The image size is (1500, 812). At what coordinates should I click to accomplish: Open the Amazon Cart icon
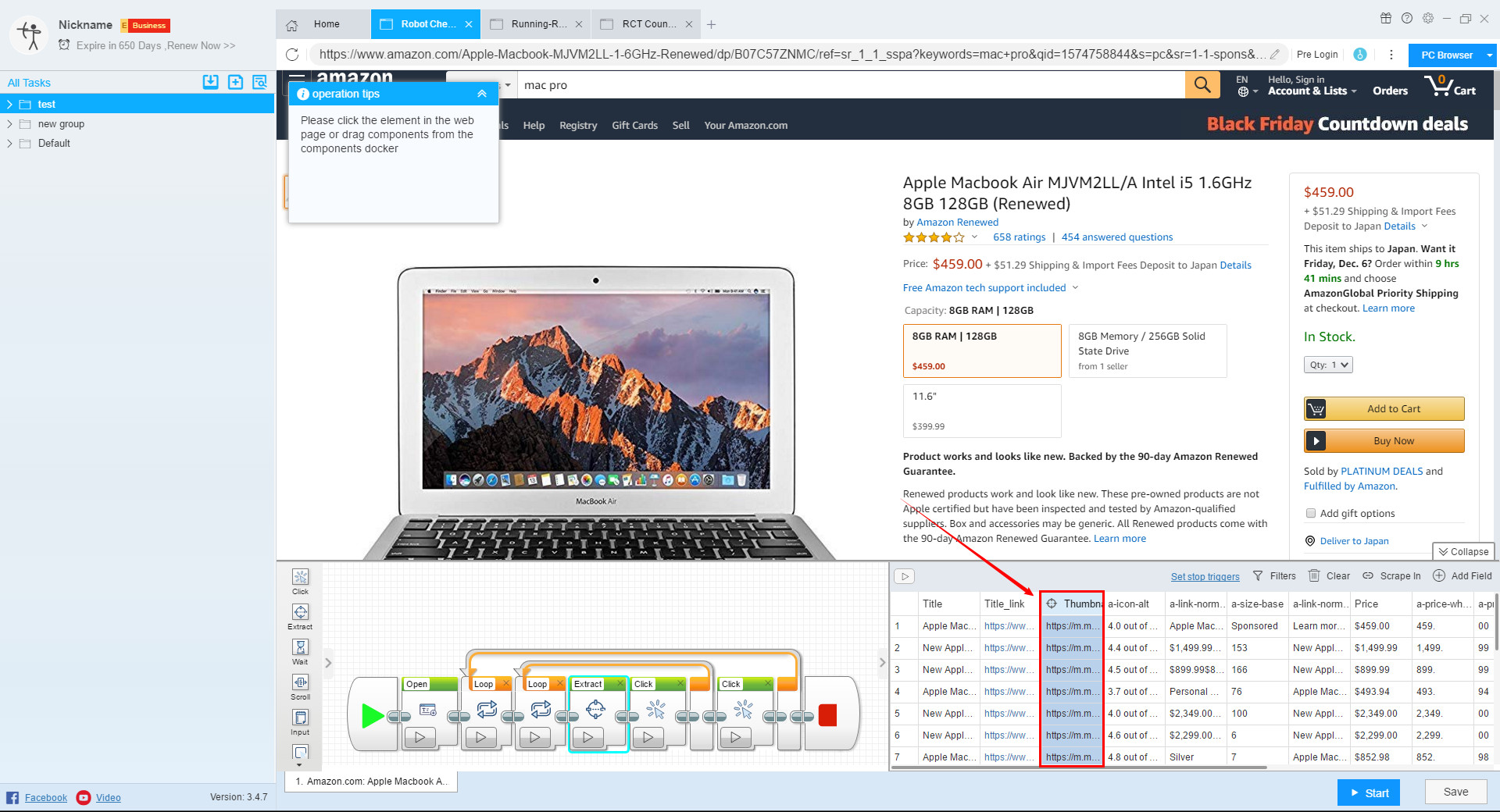tap(1449, 86)
